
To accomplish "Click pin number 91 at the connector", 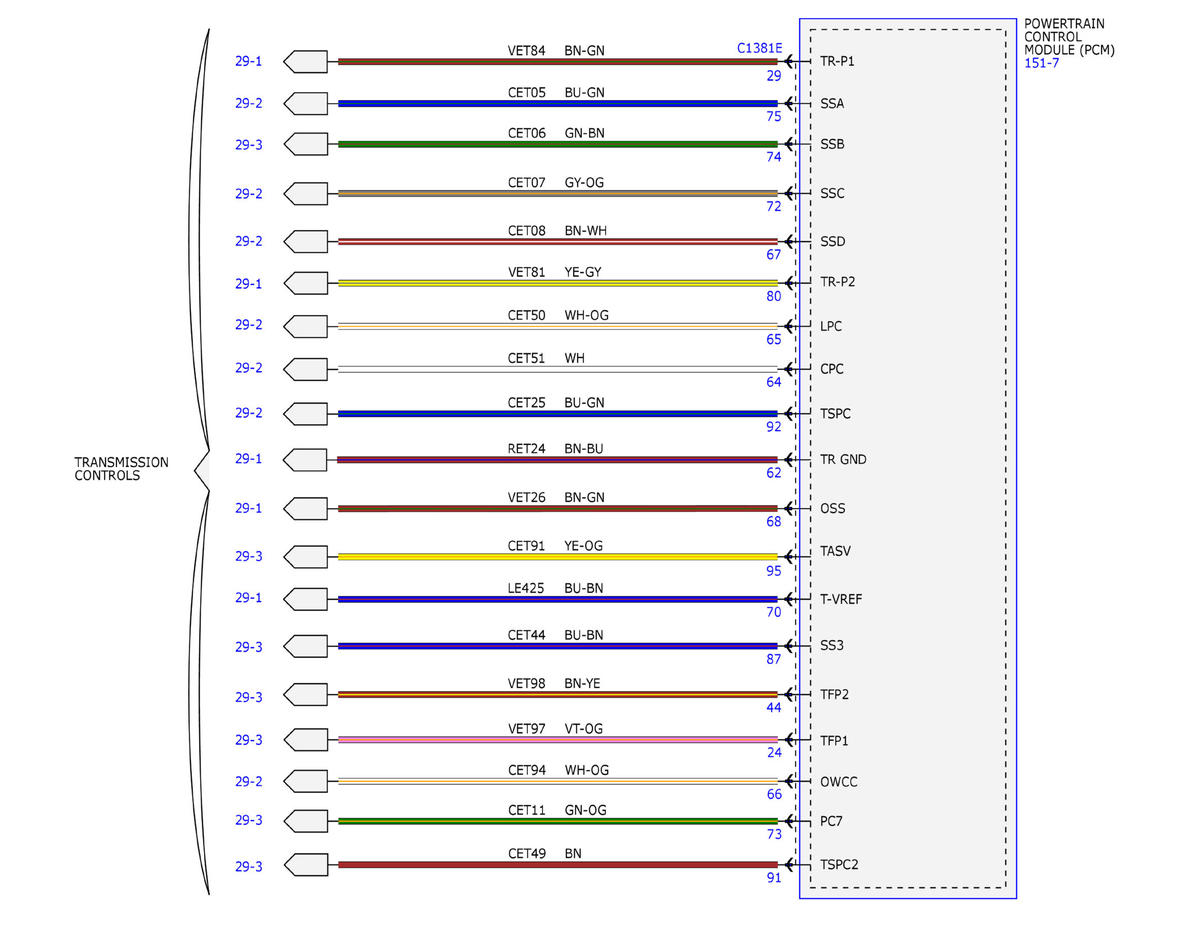I will click(774, 878).
